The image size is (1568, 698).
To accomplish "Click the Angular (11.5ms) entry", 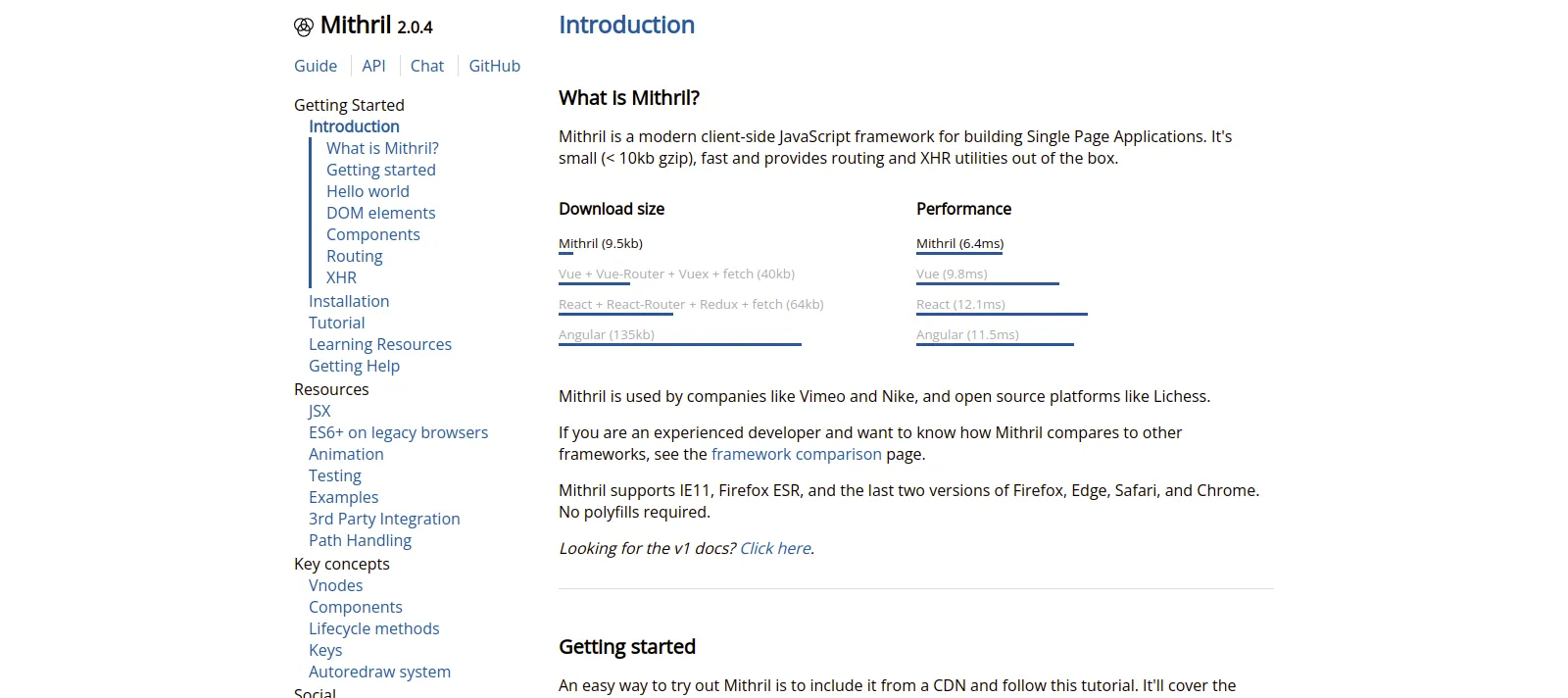I will pos(967,334).
